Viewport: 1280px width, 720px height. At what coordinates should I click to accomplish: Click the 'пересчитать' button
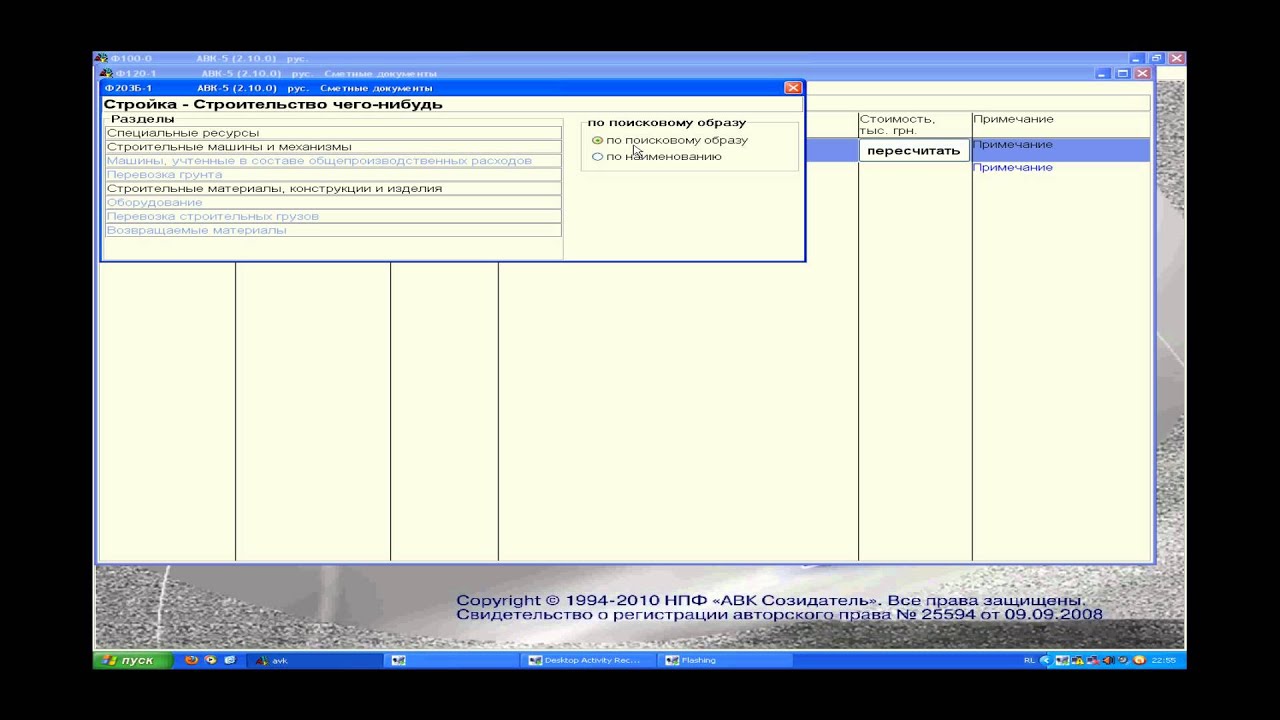[913, 151]
